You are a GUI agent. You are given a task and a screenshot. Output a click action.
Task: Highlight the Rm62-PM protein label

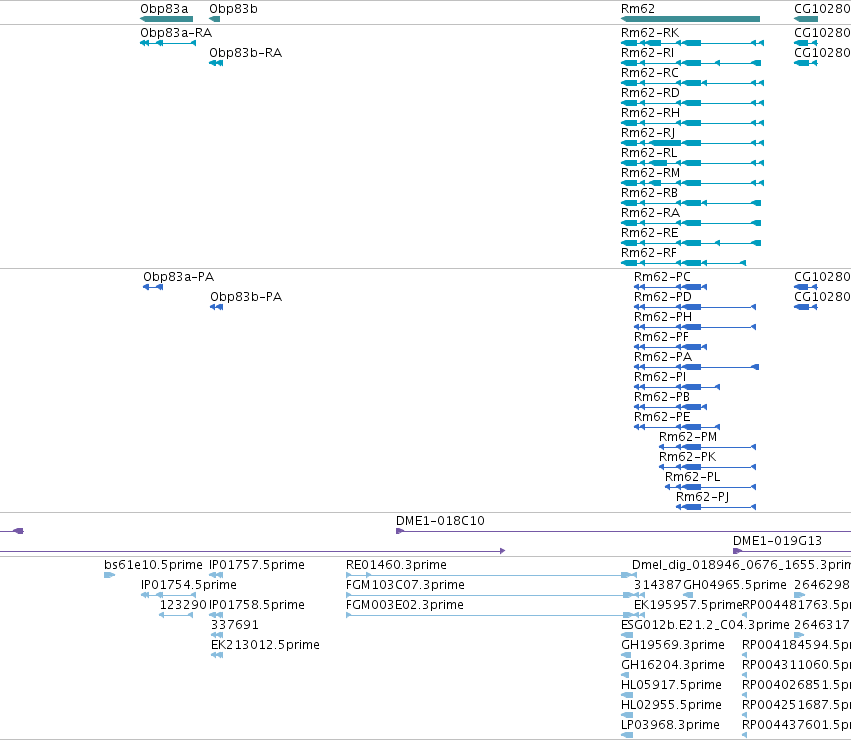click(x=688, y=437)
